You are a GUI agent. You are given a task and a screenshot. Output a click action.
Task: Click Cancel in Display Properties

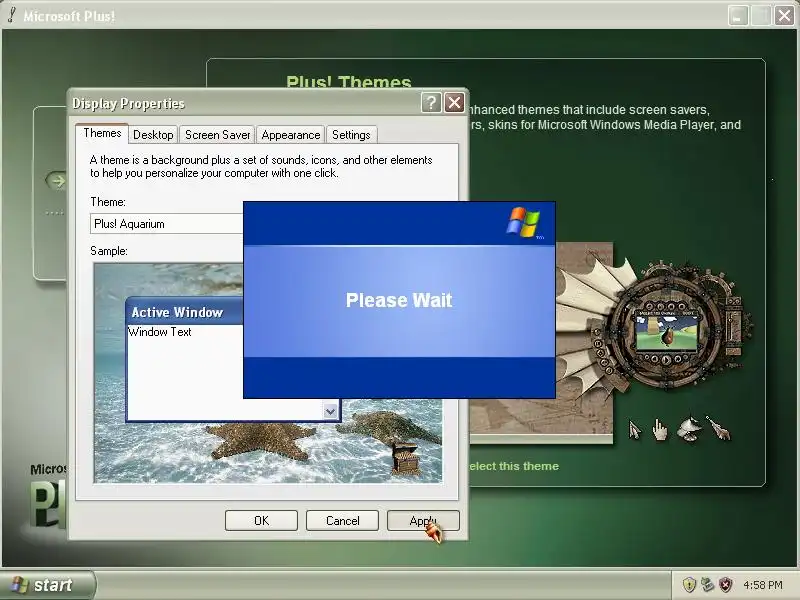click(x=342, y=520)
